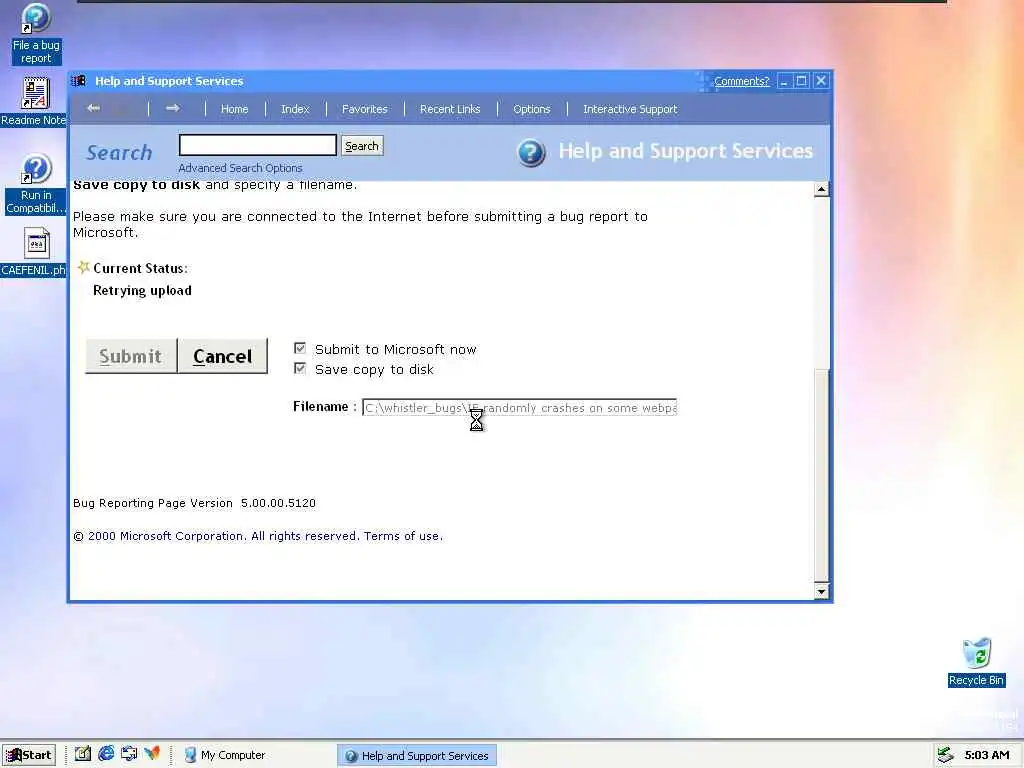The width and height of the screenshot is (1024, 768).
Task: Click the vertical scrollbar thumb
Action: point(822,475)
